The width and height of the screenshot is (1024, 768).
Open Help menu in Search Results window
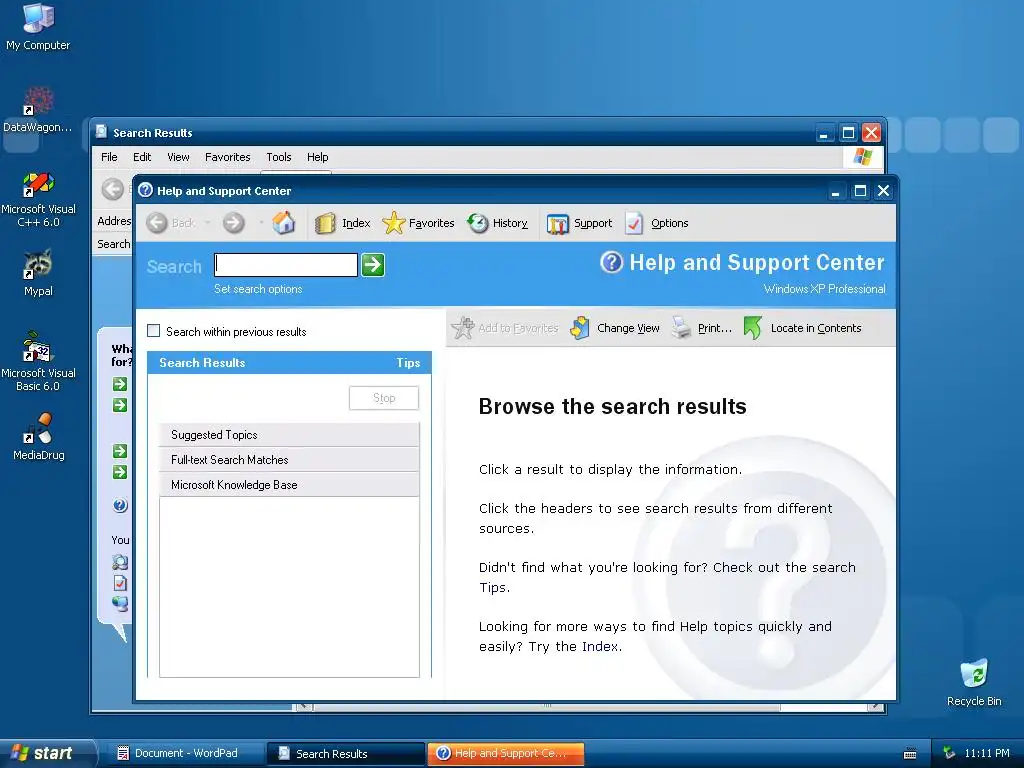coord(317,157)
